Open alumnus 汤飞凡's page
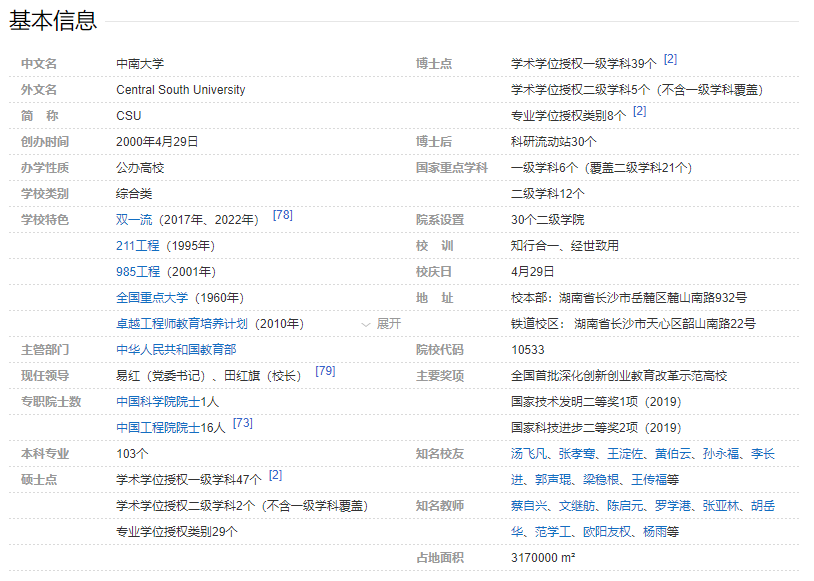 (530, 454)
